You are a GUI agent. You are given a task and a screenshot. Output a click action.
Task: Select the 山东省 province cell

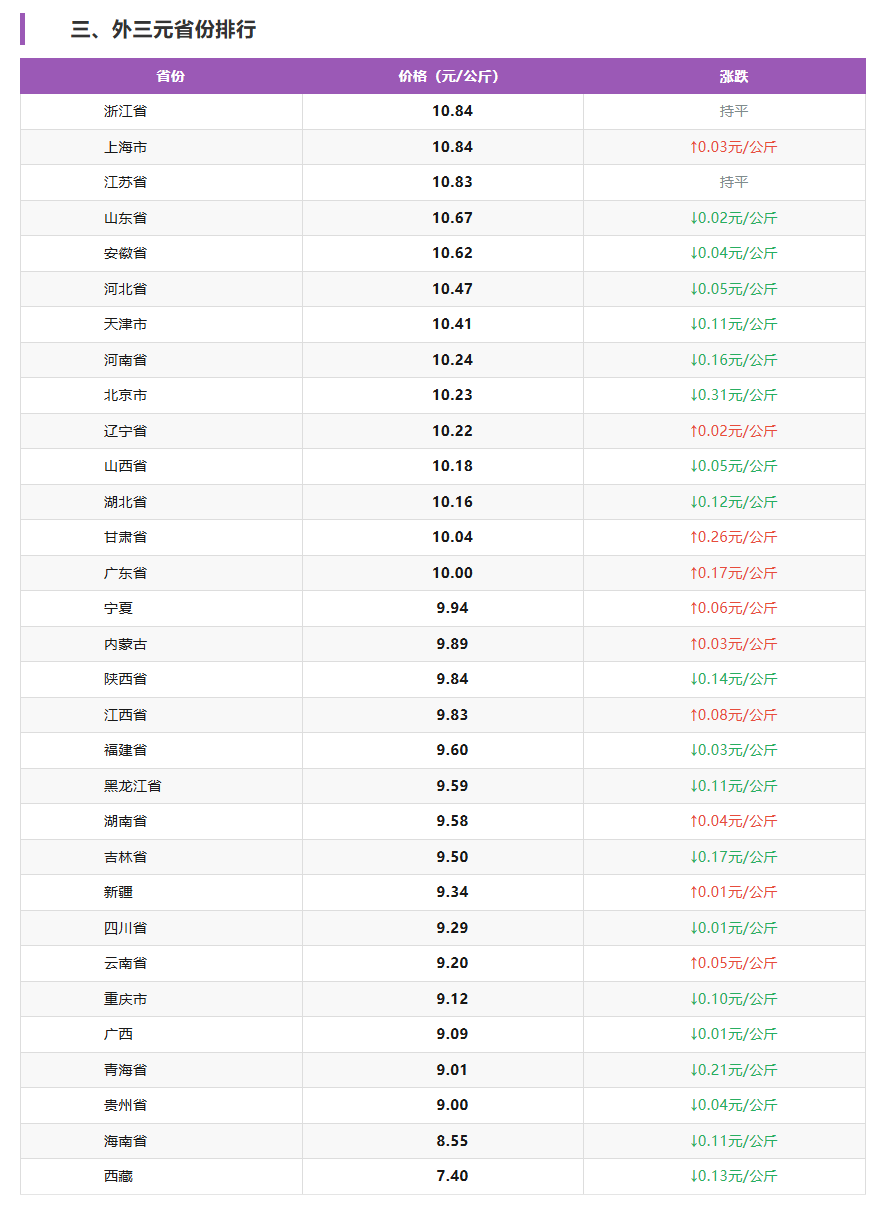[125, 218]
